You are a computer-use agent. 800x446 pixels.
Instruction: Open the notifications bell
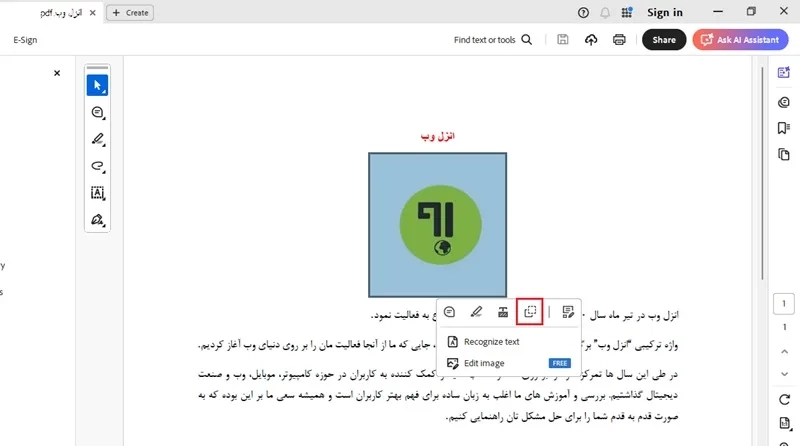click(x=605, y=13)
